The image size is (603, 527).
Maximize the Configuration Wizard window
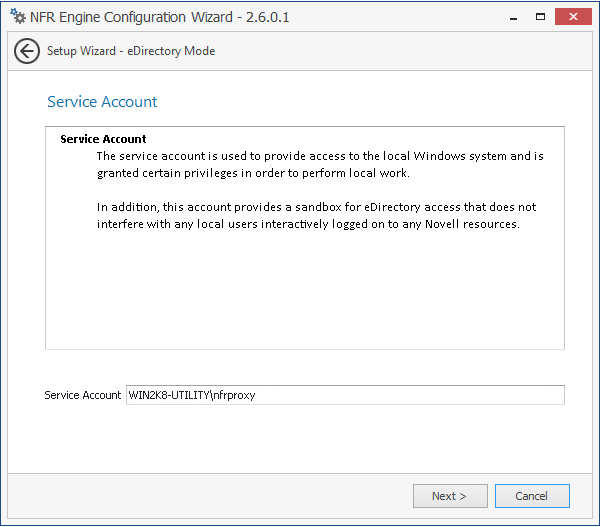(x=540, y=17)
